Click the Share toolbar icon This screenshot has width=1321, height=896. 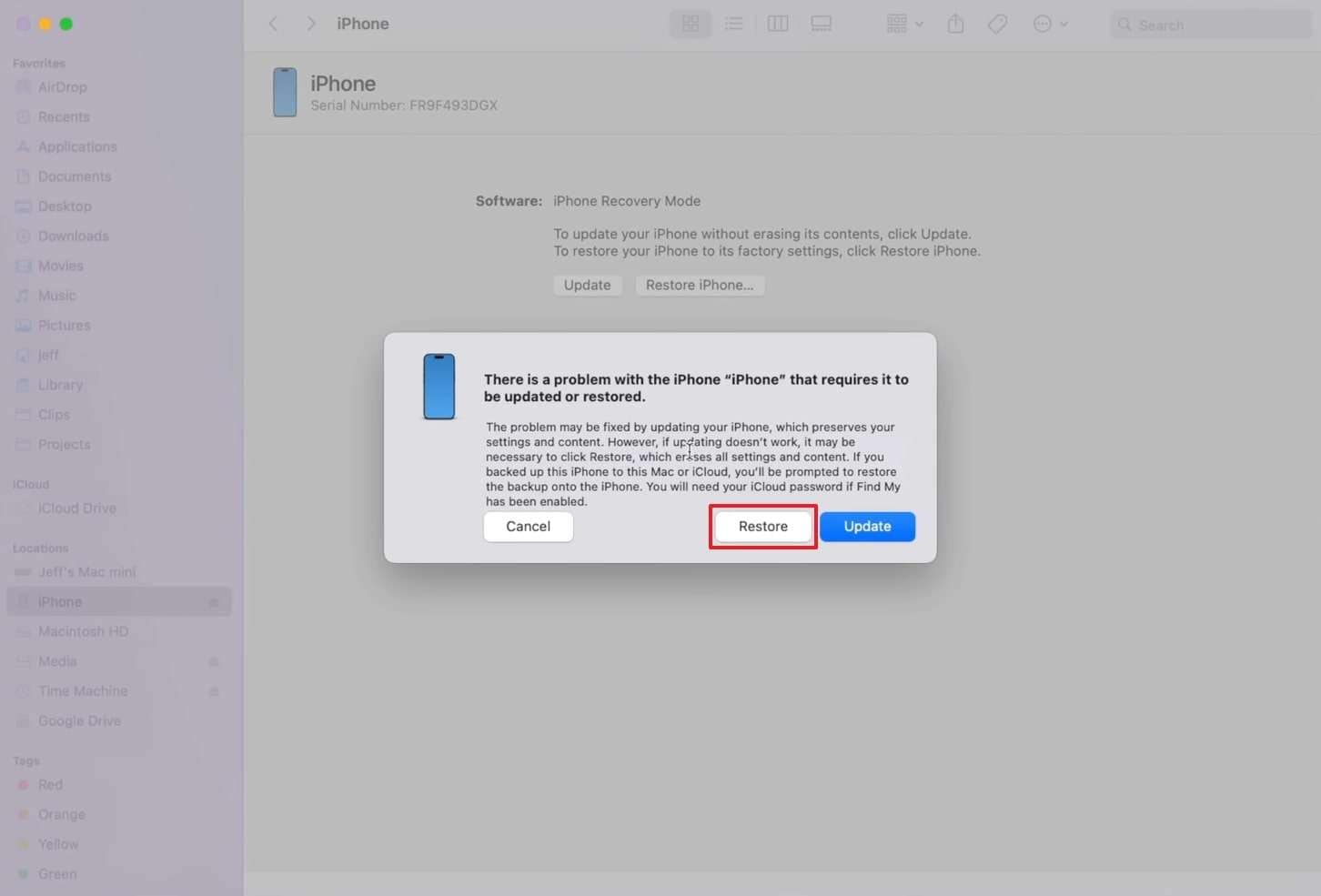click(955, 24)
